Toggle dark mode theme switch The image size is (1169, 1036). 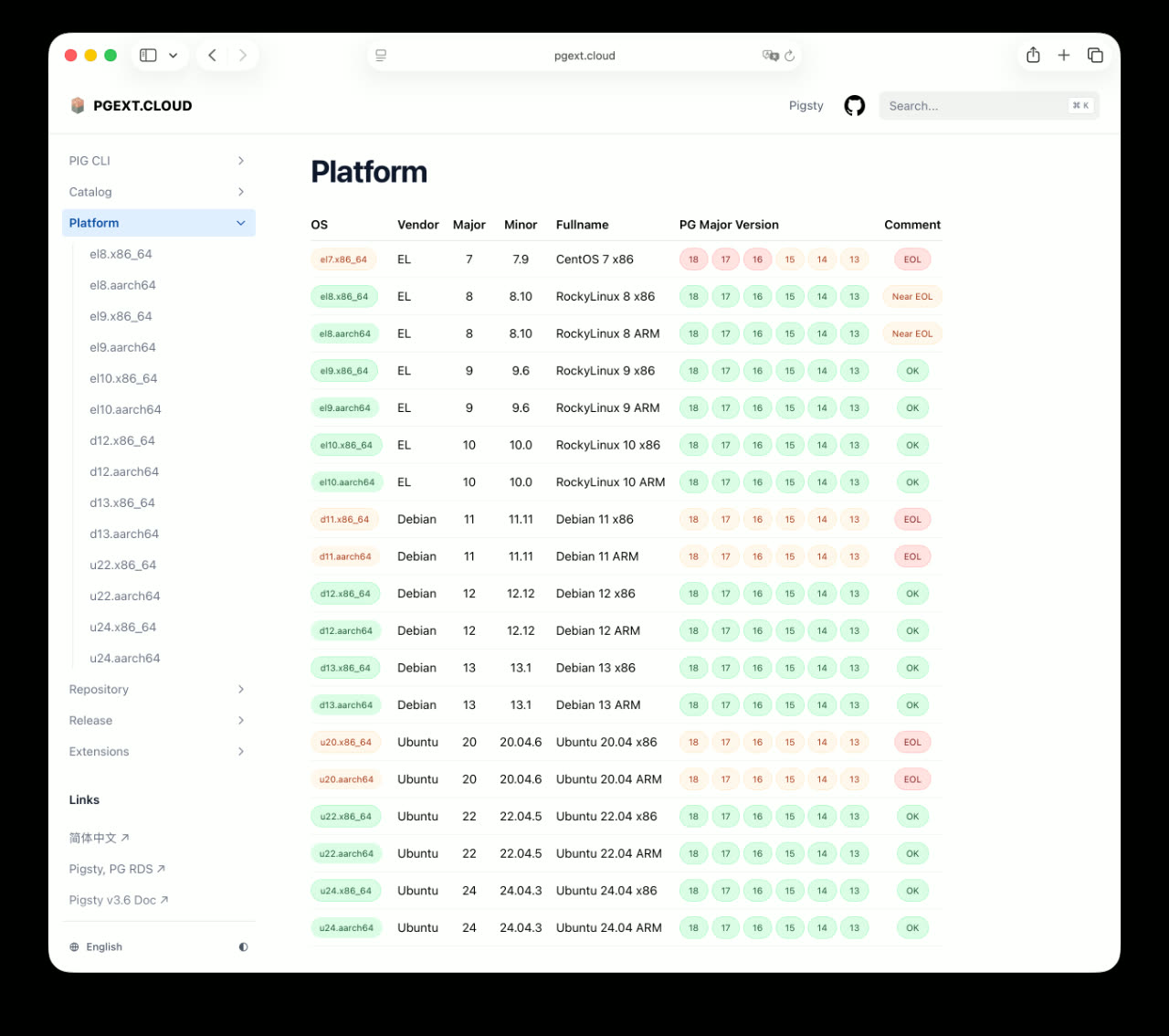243,947
